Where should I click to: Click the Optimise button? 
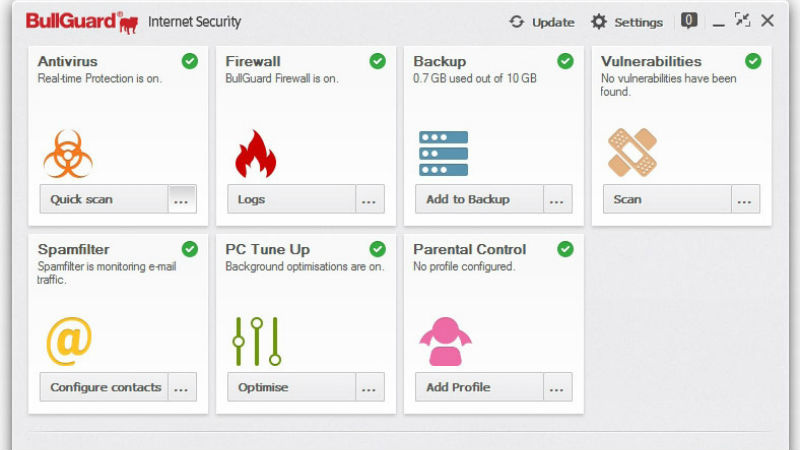click(291, 387)
